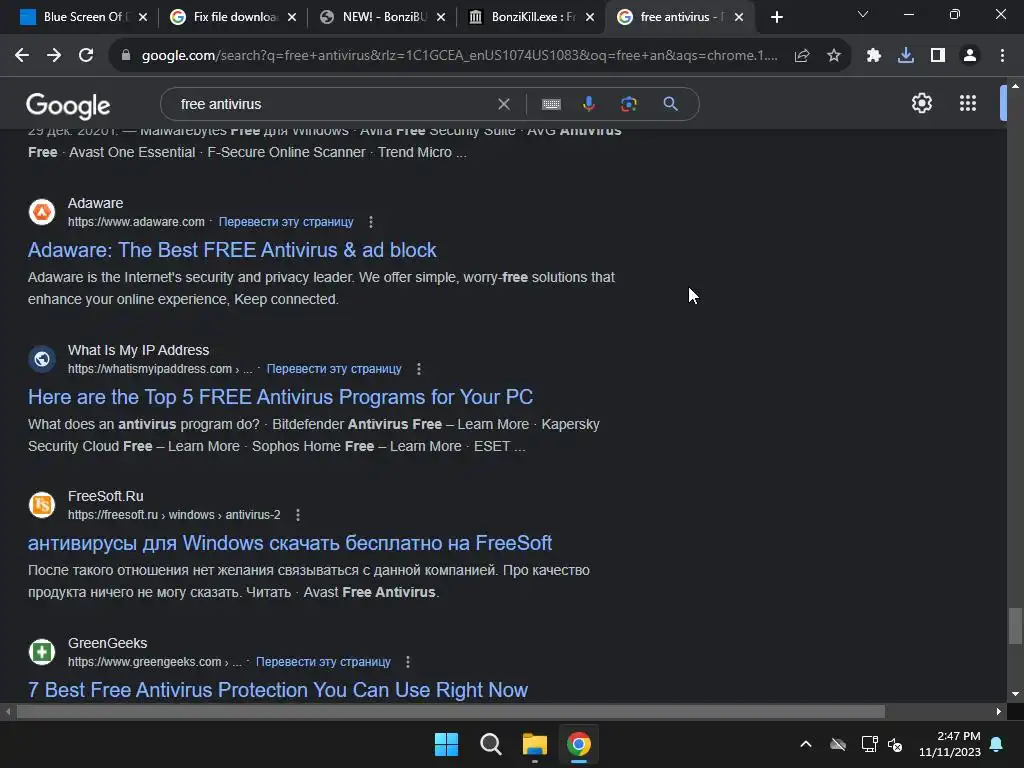1024x768 pixels.
Task: Click https://freesoft.ru › windows › antivirus-2 text
Action: [174, 515]
